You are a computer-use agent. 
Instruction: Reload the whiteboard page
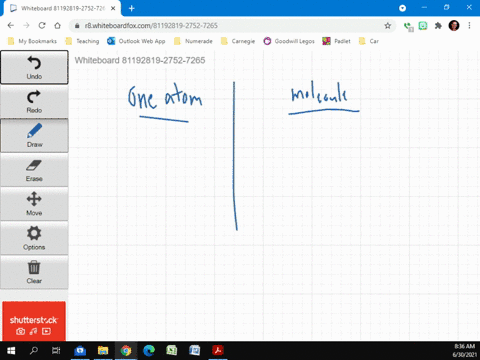42,26
